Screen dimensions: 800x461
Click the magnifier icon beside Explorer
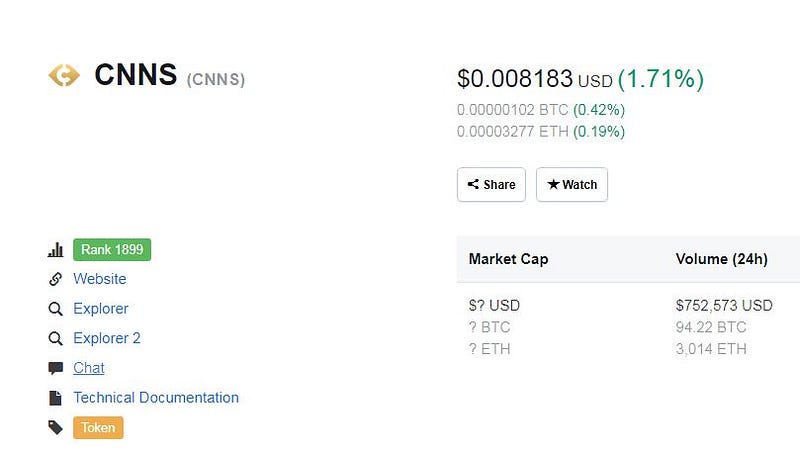click(56, 309)
